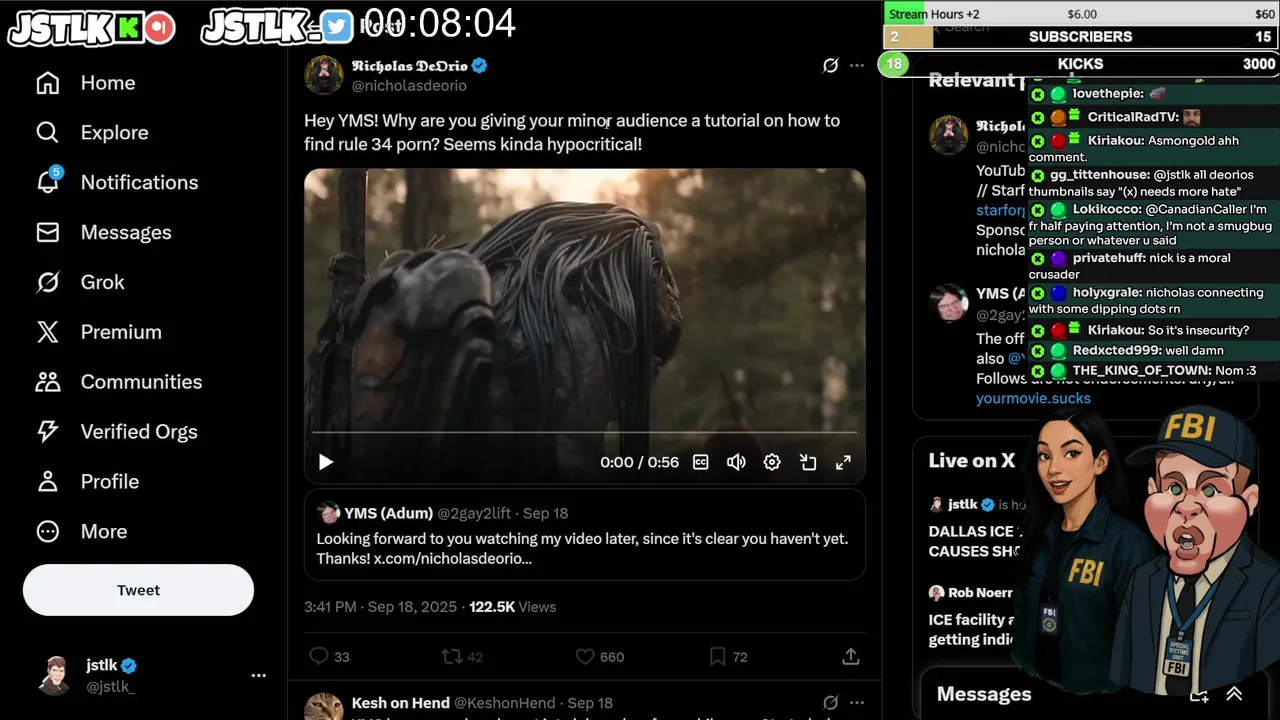Go to Communities
Viewport: 1280px width, 720px height.
pos(118,382)
